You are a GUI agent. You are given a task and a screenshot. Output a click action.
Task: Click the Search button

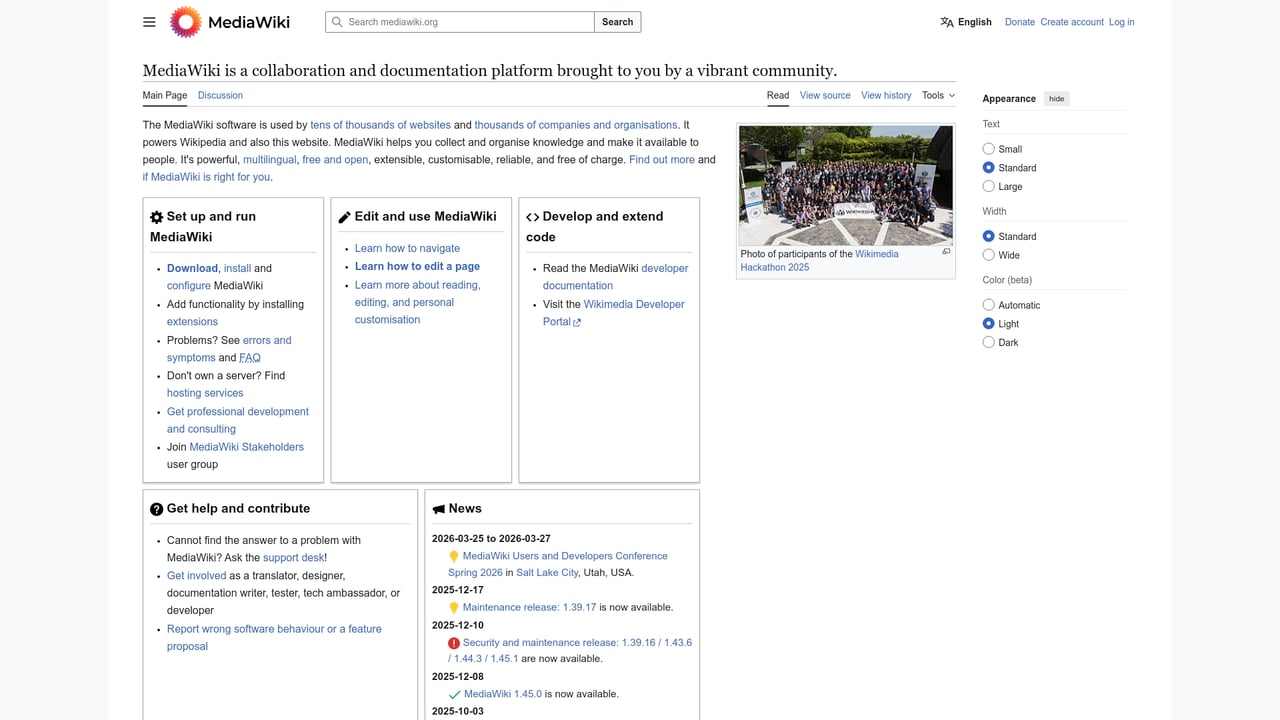617,21
